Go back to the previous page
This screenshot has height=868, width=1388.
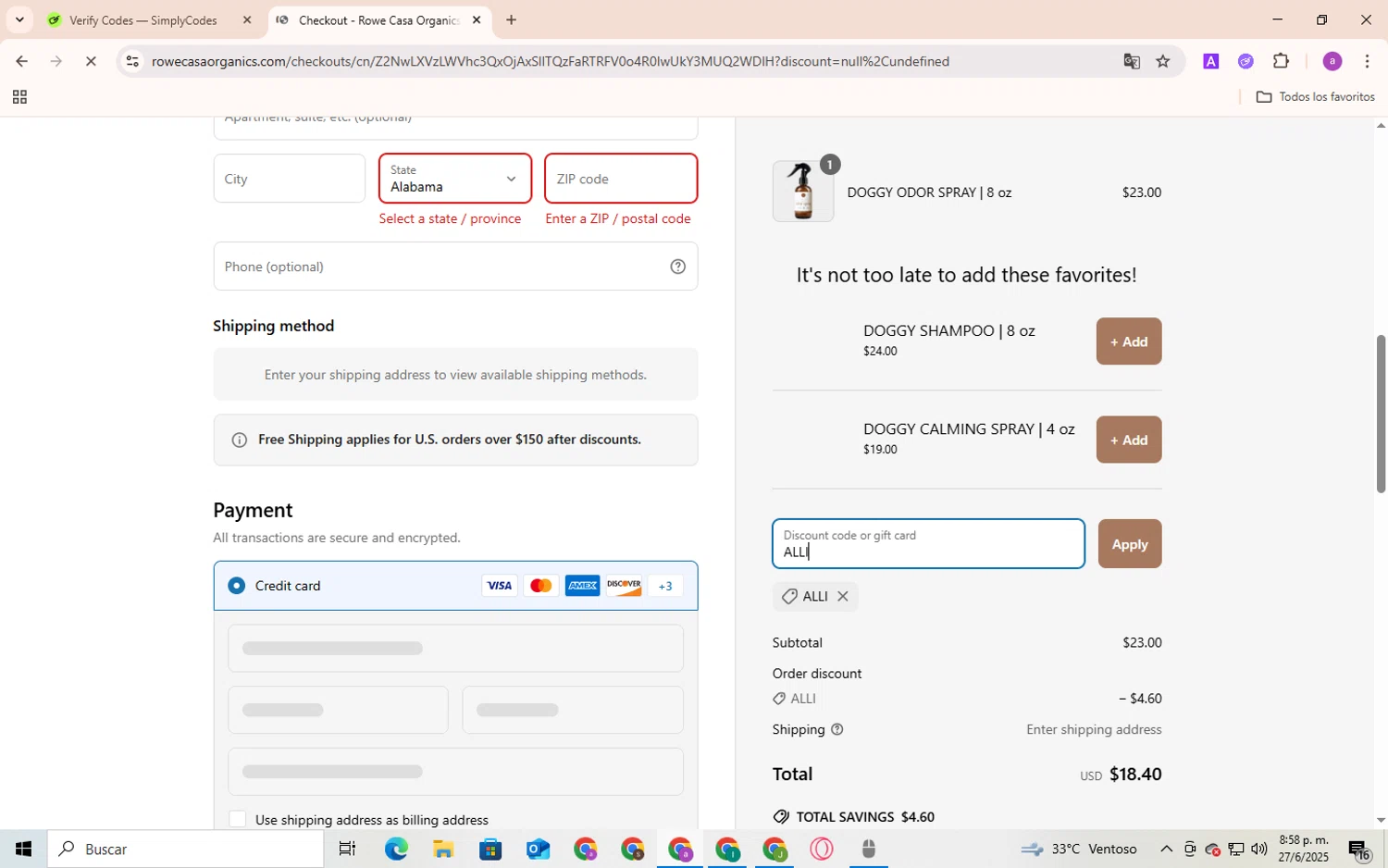(20, 61)
